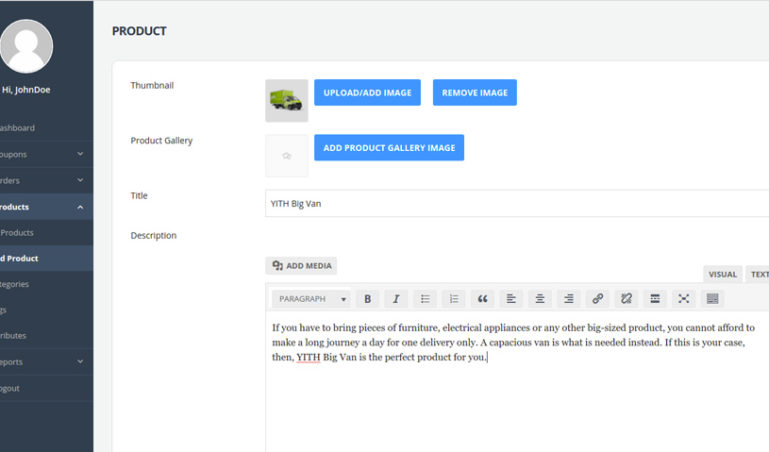Viewport: 769px width, 452px height.
Task: Insert a numbered list
Action: (x=454, y=299)
